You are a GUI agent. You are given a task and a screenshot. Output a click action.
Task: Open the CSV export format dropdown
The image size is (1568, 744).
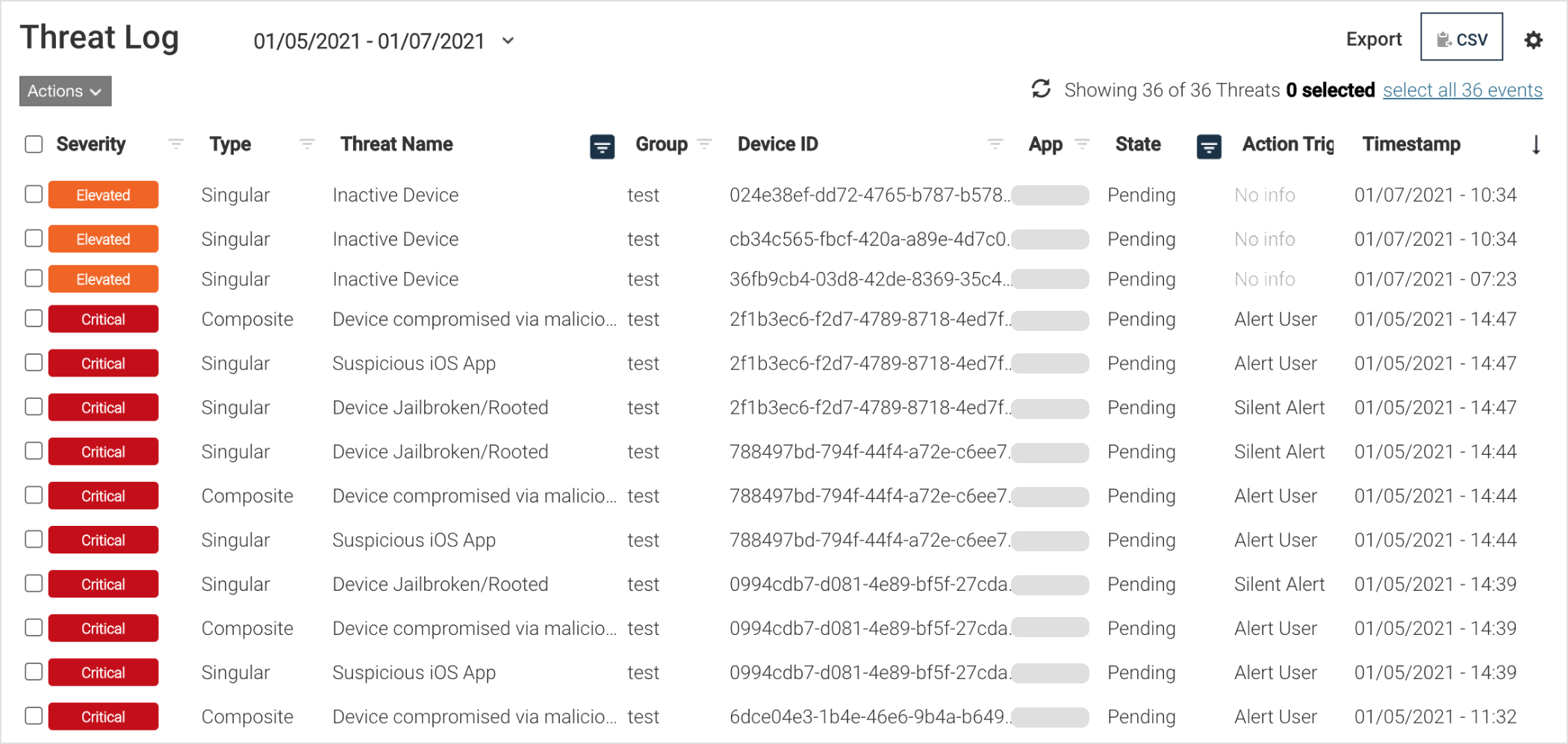tap(1460, 37)
